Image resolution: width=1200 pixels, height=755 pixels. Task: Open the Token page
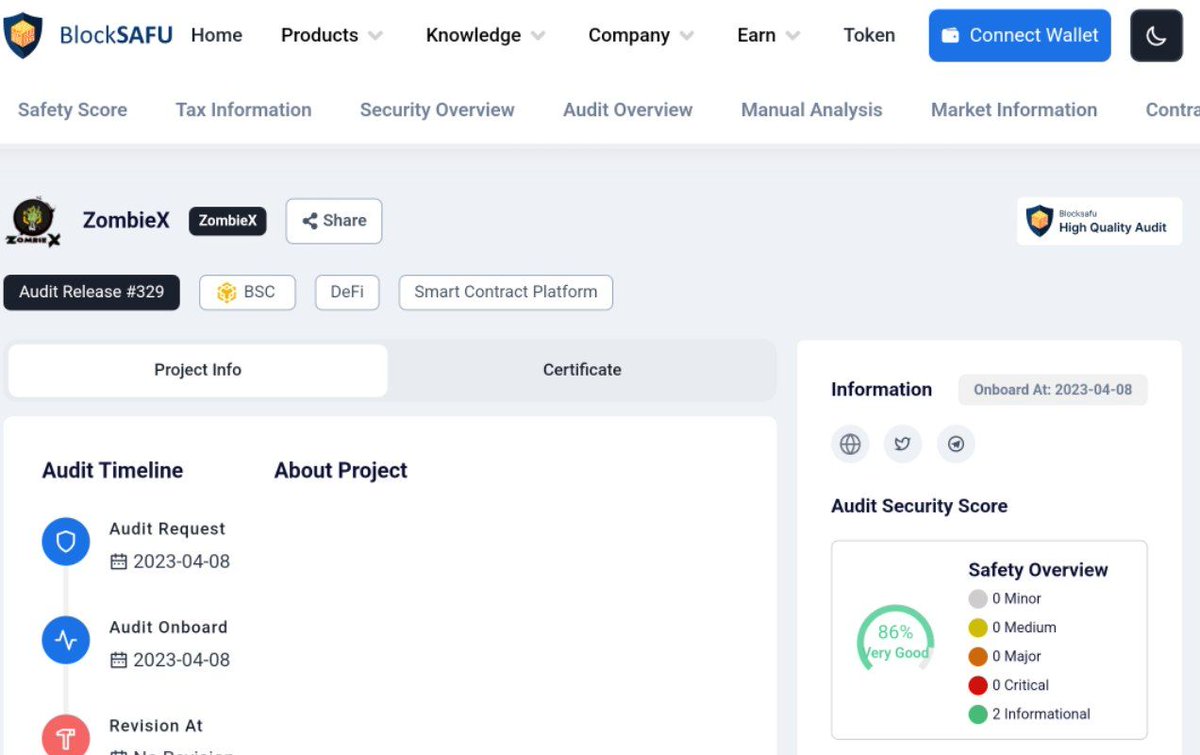869,36
